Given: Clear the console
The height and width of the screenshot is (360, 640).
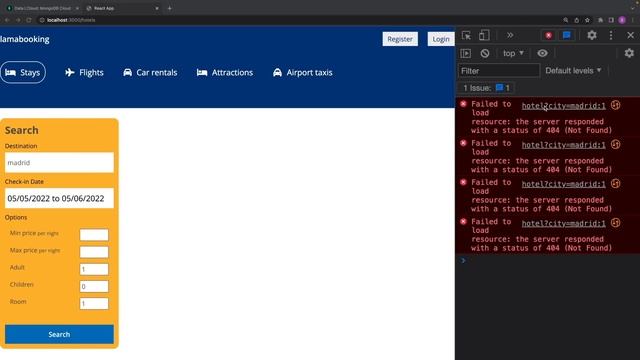Looking at the screenshot, I should (484, 53).
